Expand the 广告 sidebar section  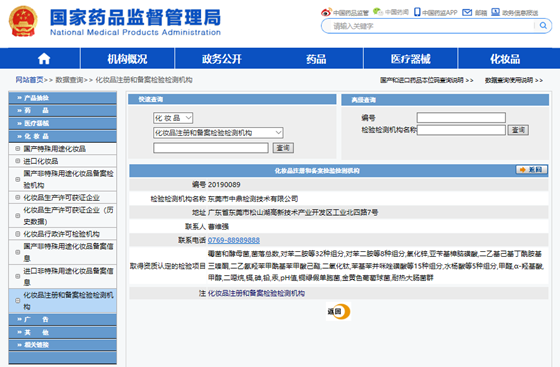coord(62,320)
